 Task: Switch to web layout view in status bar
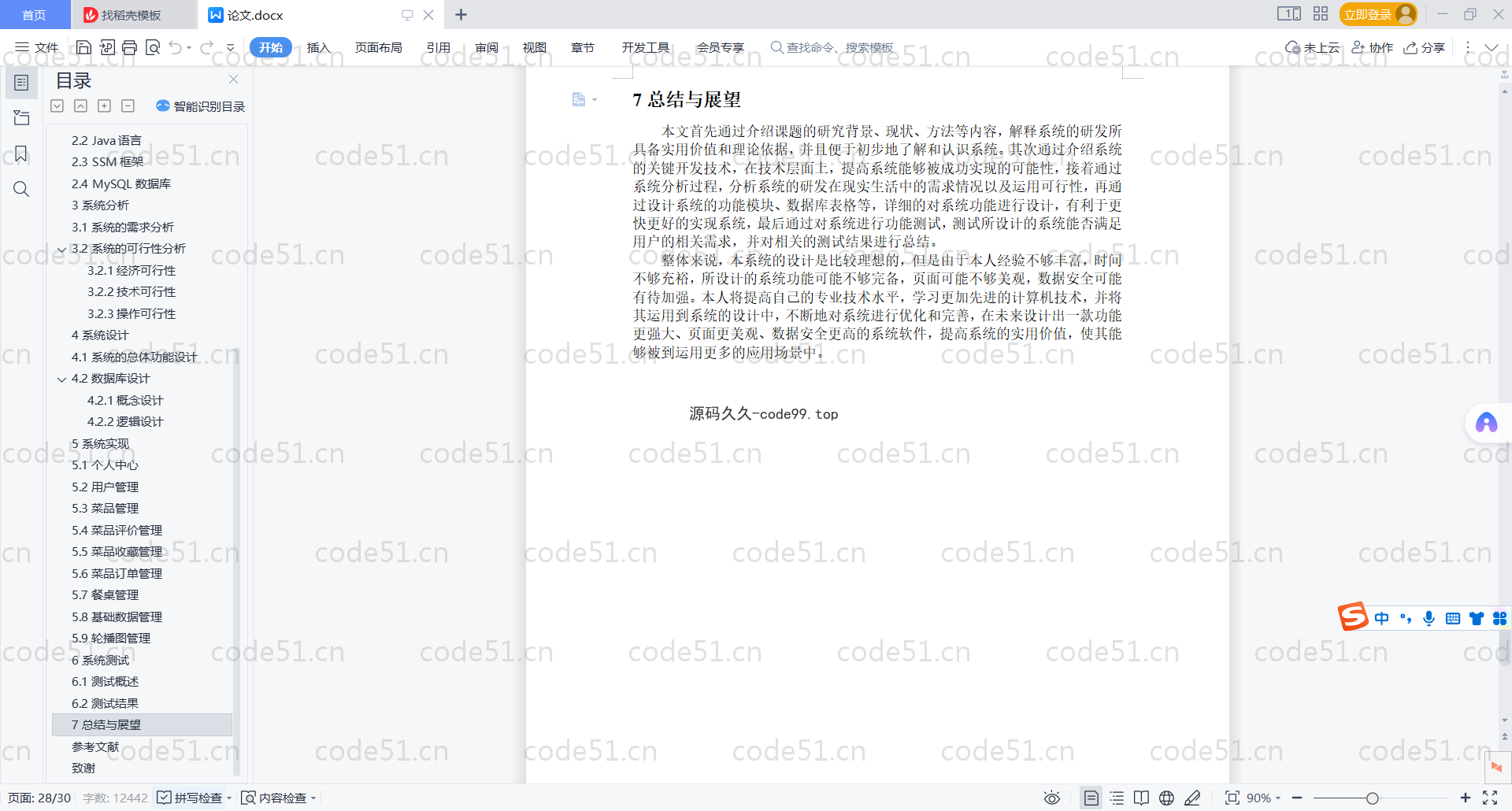pos(1166,798)
